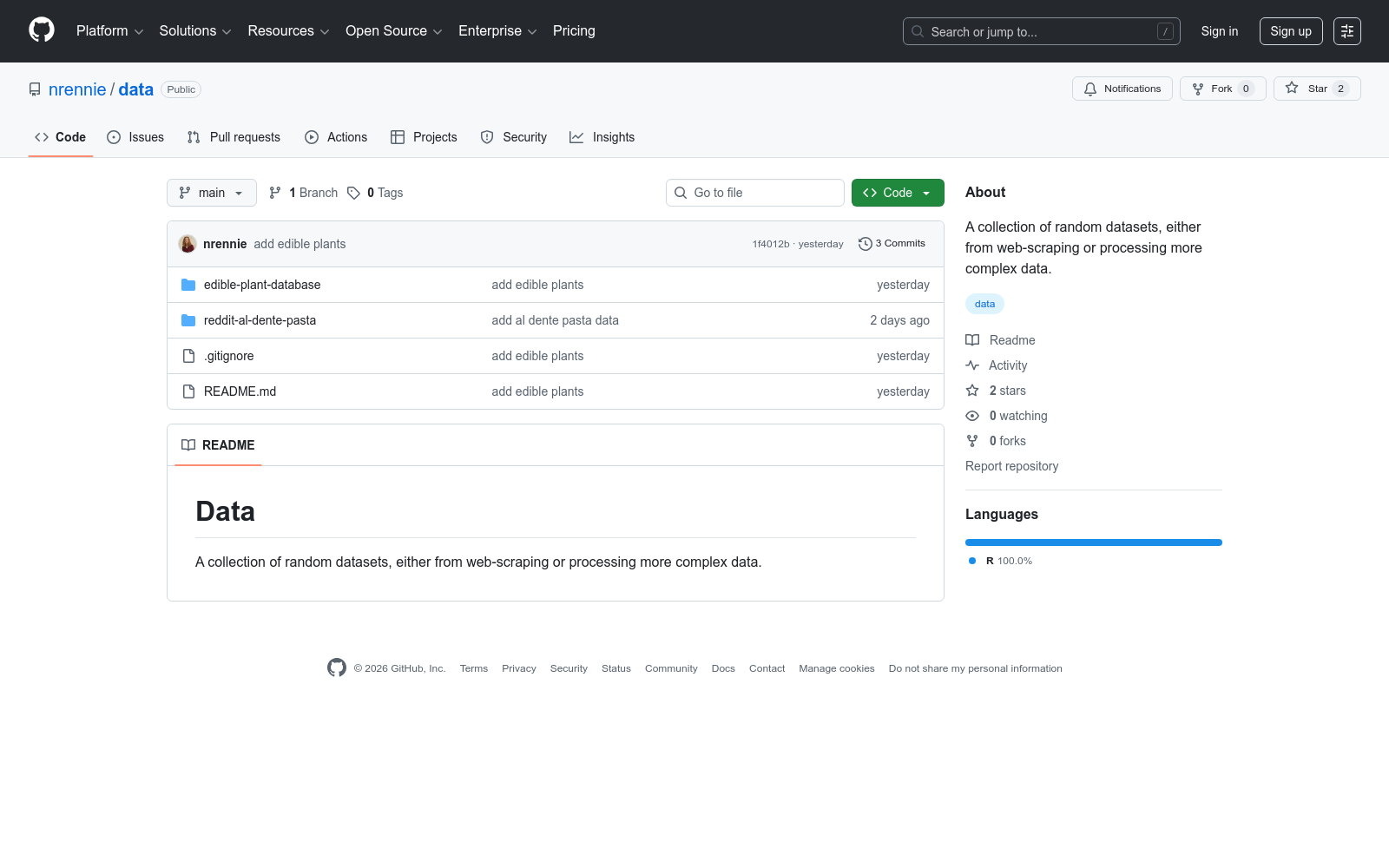Focus the Go to file input

pos(755,193)
